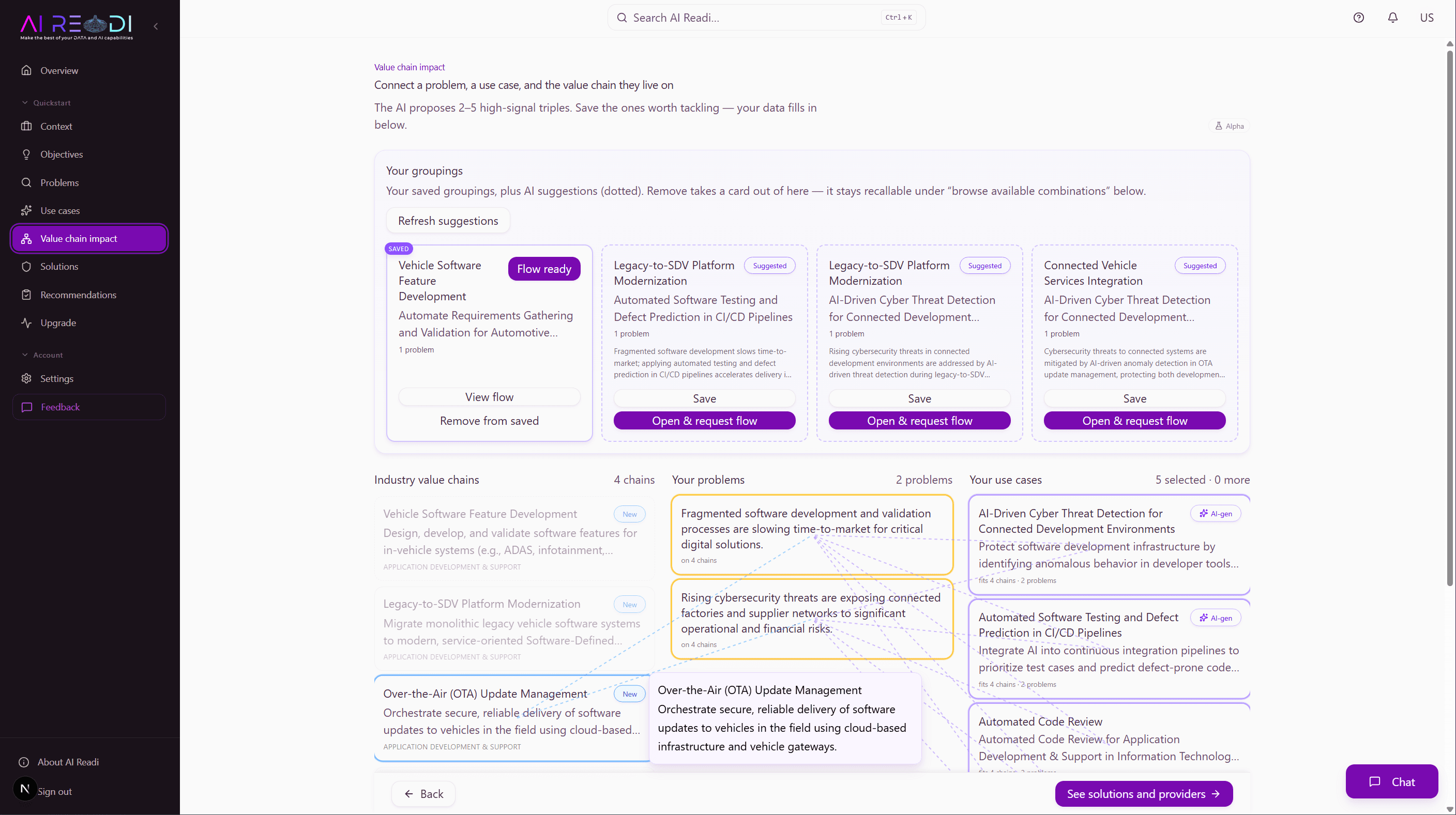Click the '4 chains' count text
The height and width of the screenshot is (815, 1456).
tap(634, 480)
